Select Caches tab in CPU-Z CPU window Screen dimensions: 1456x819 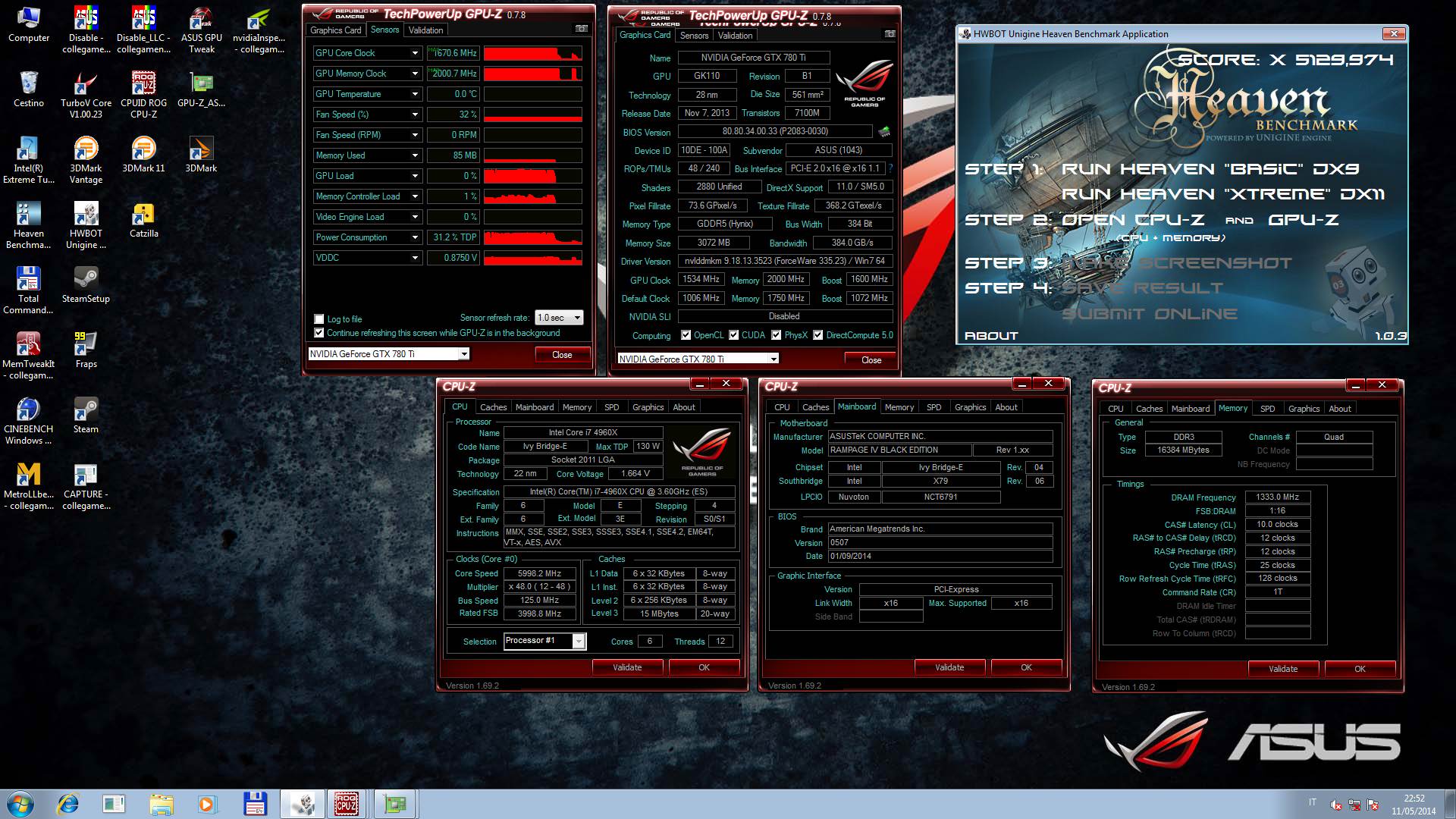493,407
